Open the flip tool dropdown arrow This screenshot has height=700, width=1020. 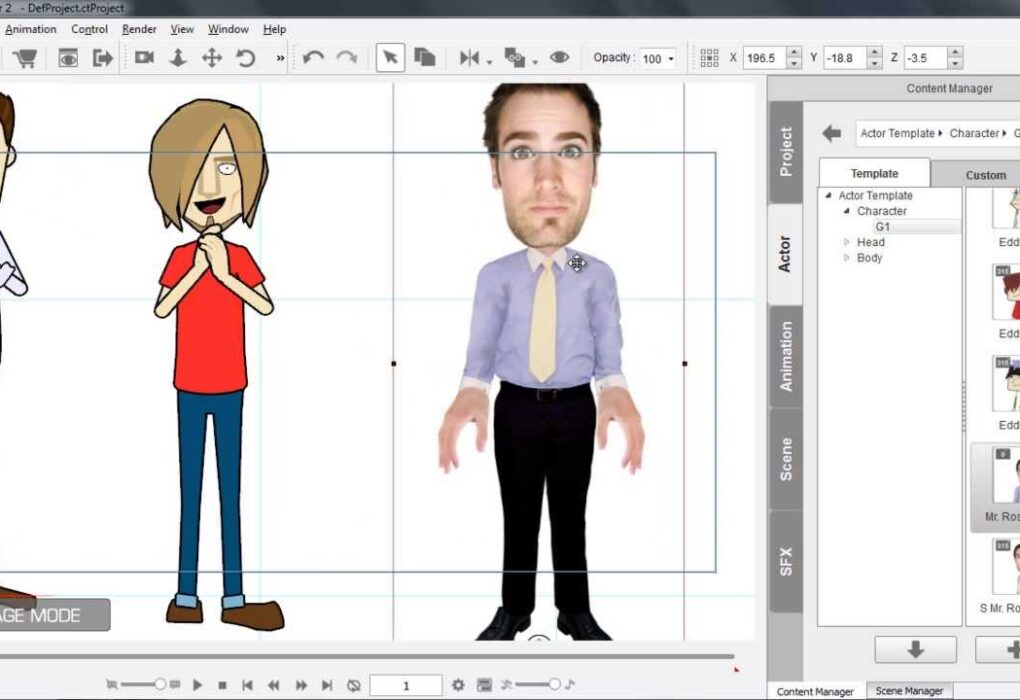(489, 62)
